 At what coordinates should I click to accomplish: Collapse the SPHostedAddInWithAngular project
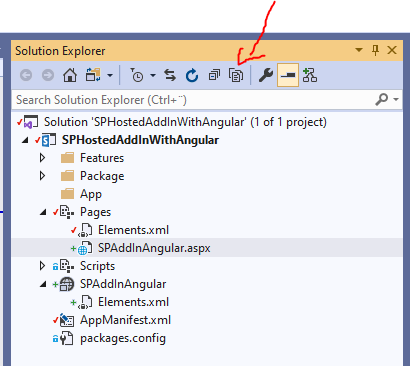(25, 140)
